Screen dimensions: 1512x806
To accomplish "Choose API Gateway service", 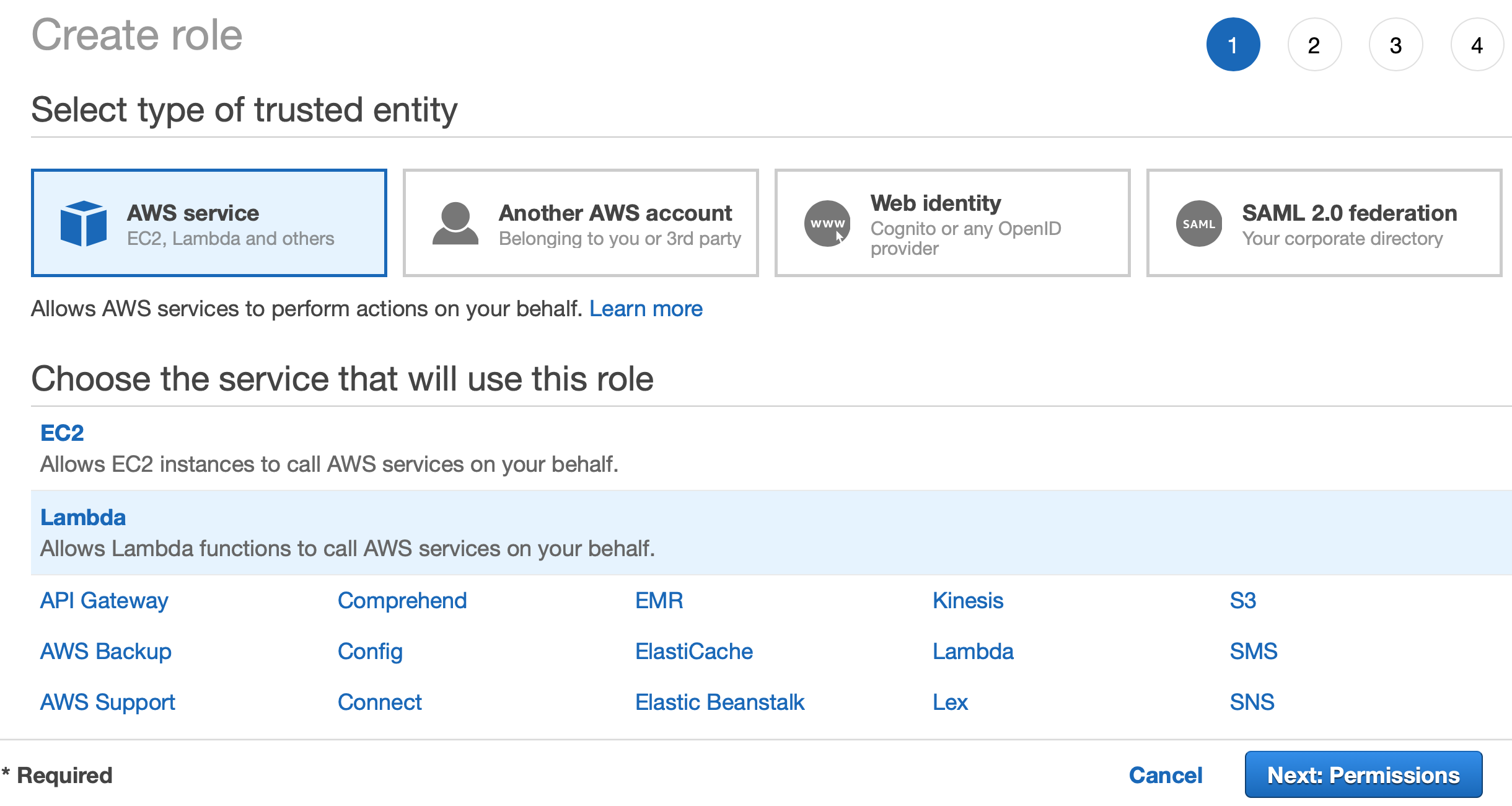I will point(104,601).
